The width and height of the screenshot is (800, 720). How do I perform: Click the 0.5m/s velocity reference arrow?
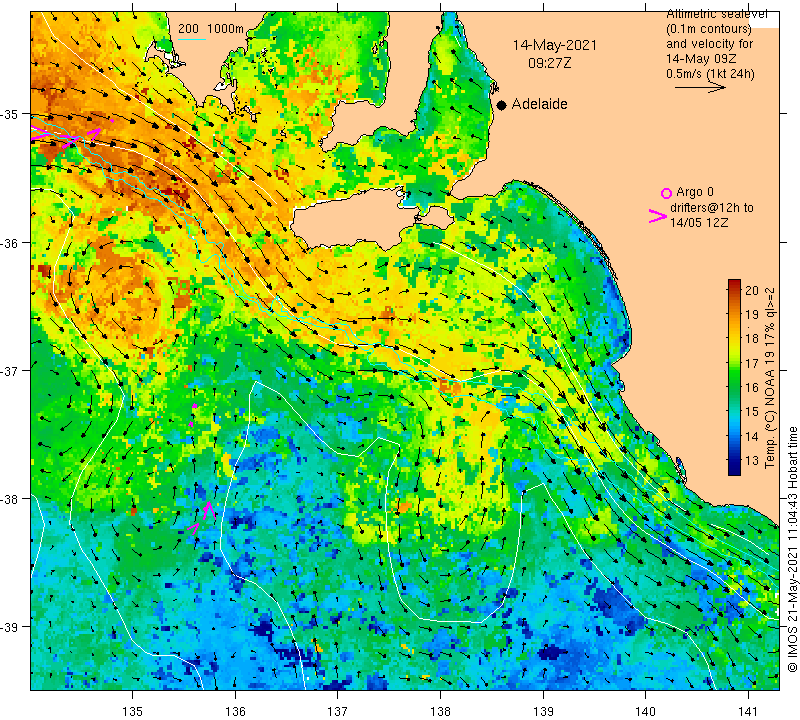pyautogui.click(x=700, y=88)
